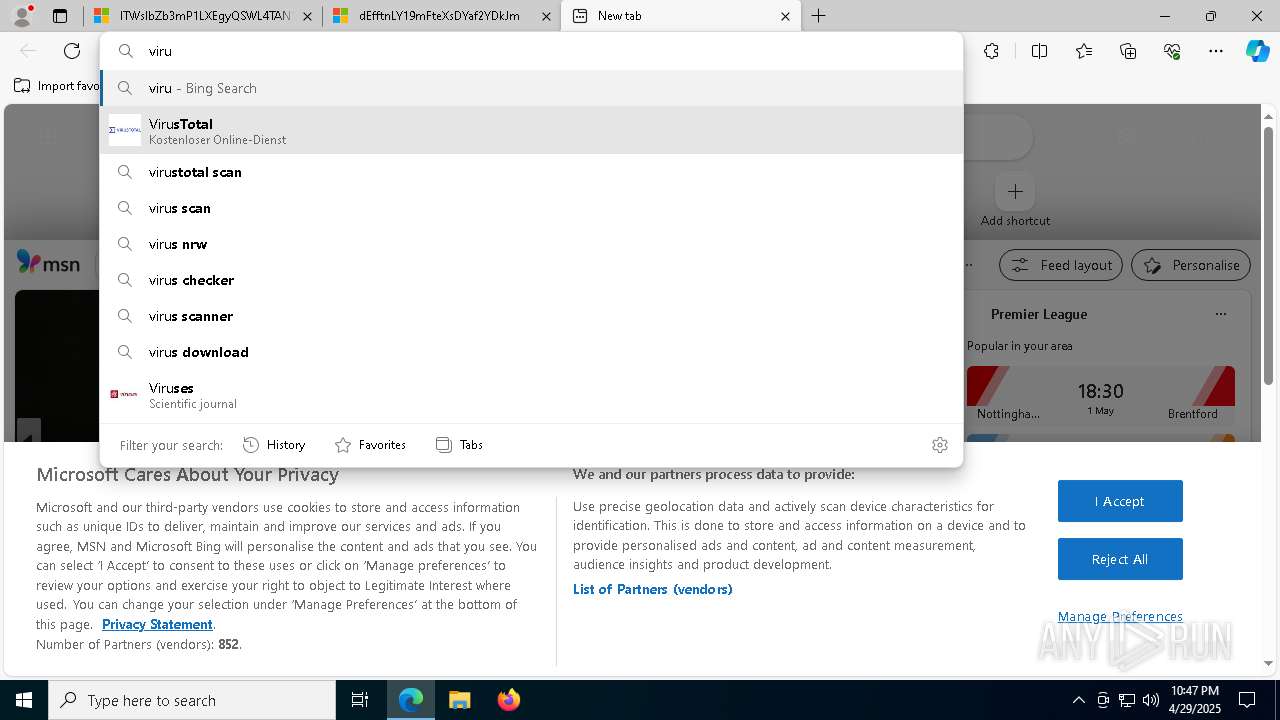Click the browser refresh icon

click(72, 51)
